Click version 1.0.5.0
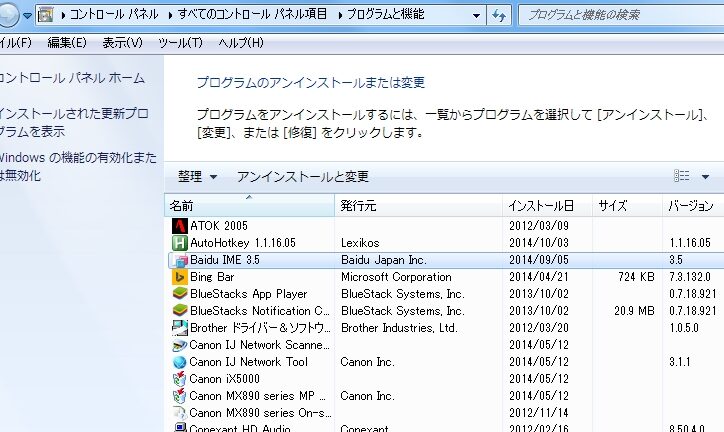Screen dimensions: 724x432 point(684,328)
